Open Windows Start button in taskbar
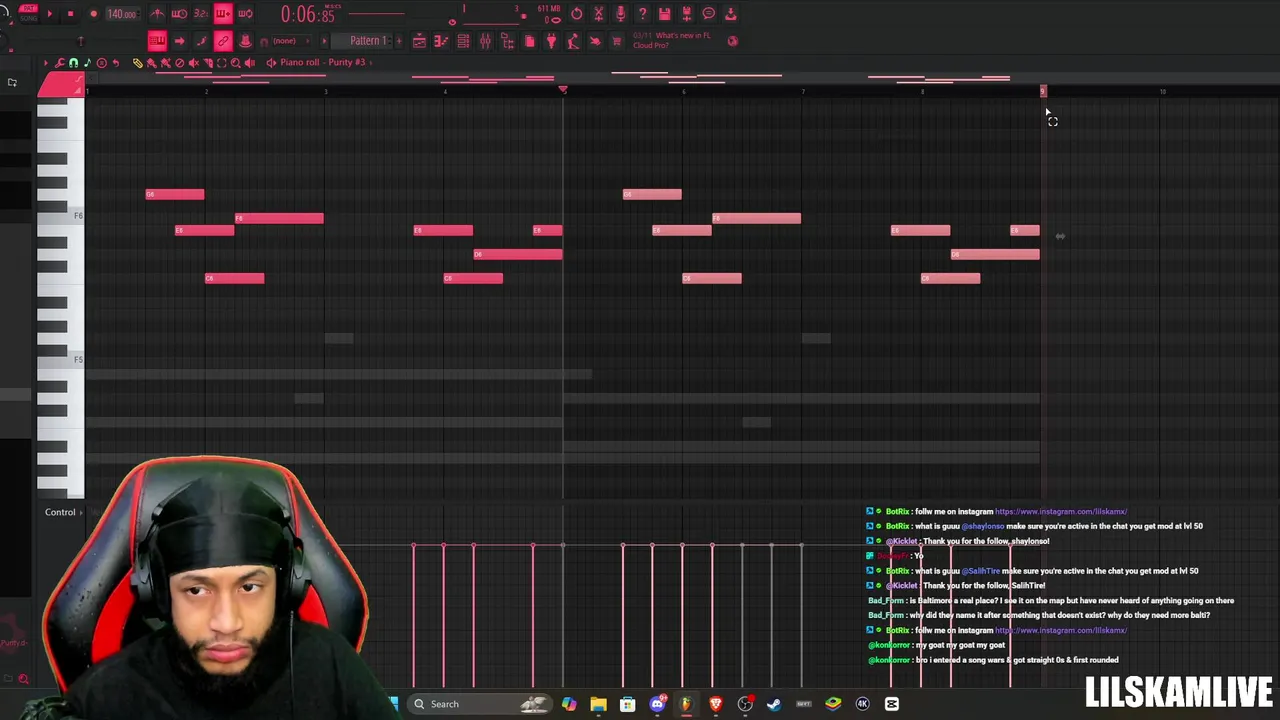 393,704
